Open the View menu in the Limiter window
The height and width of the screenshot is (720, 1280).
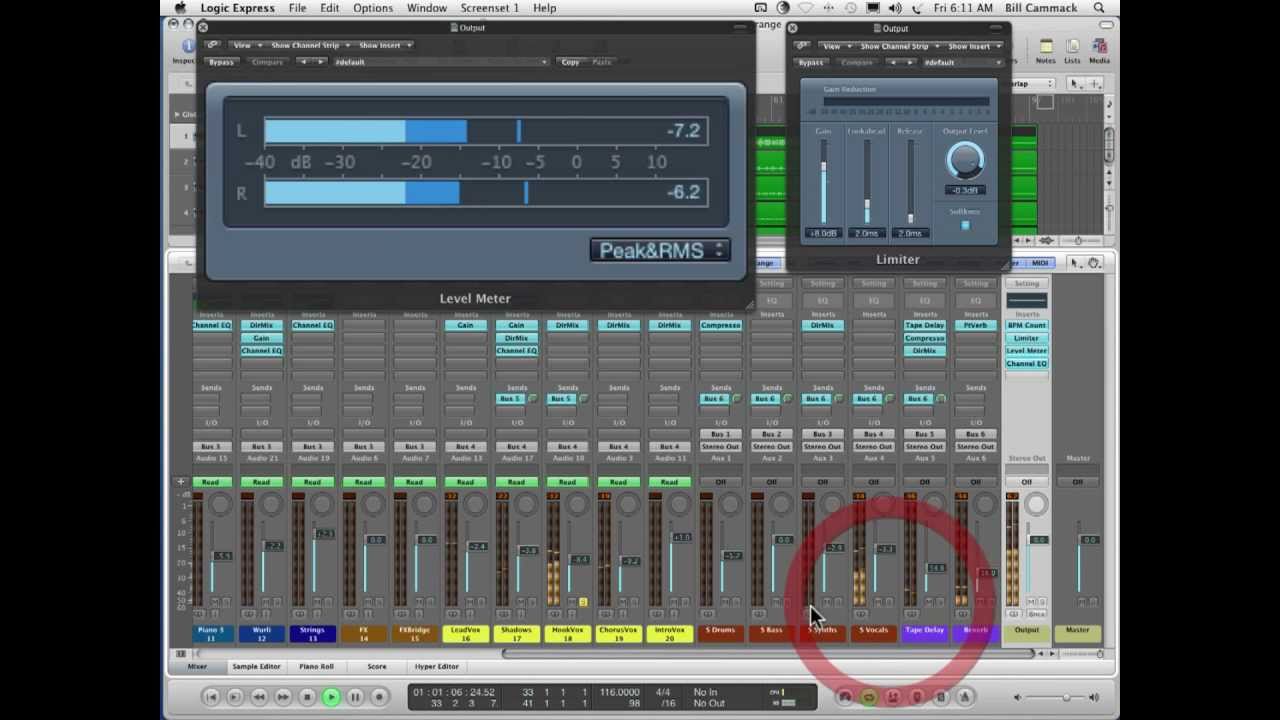click(835, 46)
